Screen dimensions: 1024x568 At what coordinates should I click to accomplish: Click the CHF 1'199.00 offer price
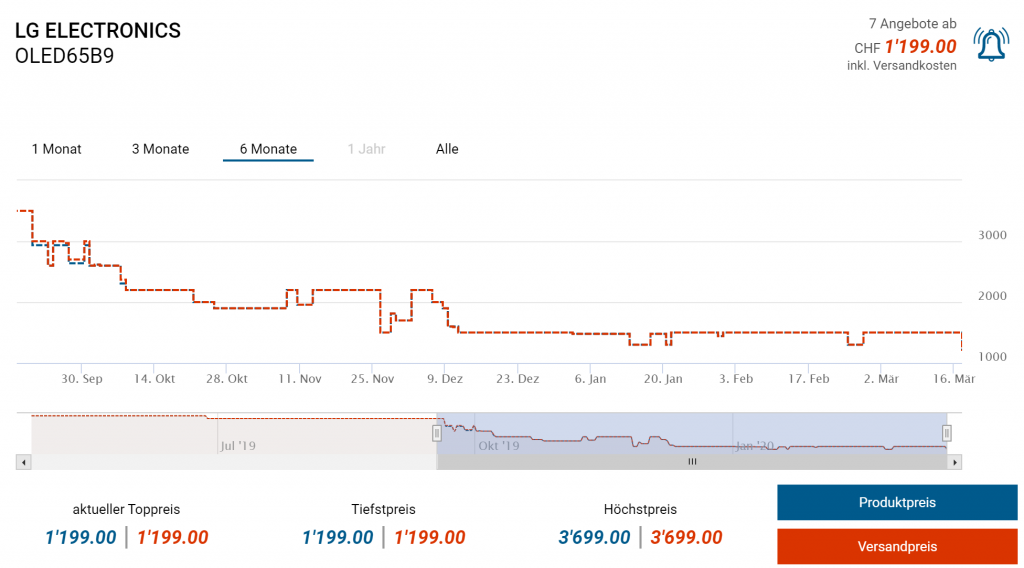920,46
